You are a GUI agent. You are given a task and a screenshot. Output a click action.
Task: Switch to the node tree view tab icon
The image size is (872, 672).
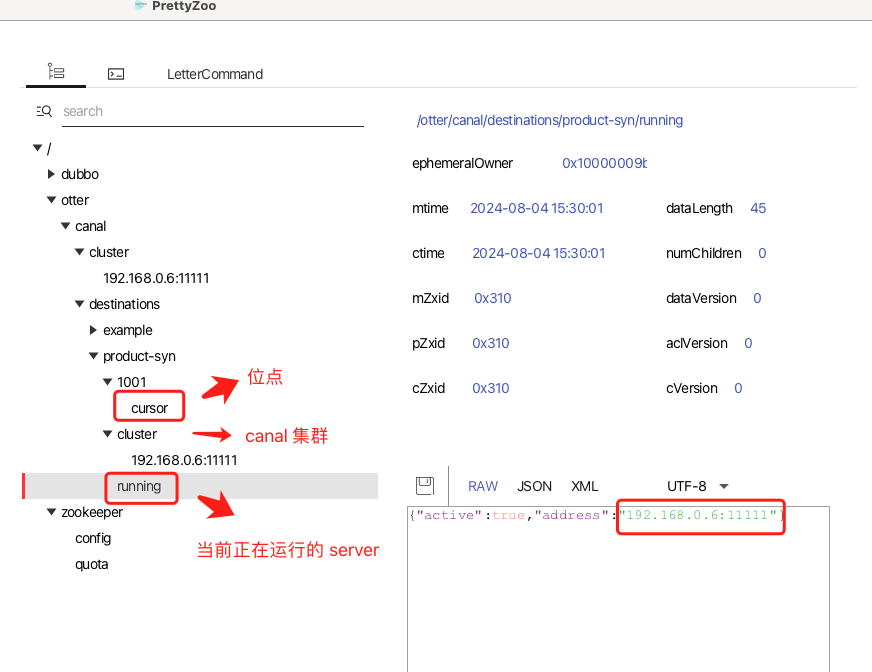click(56, 73)
